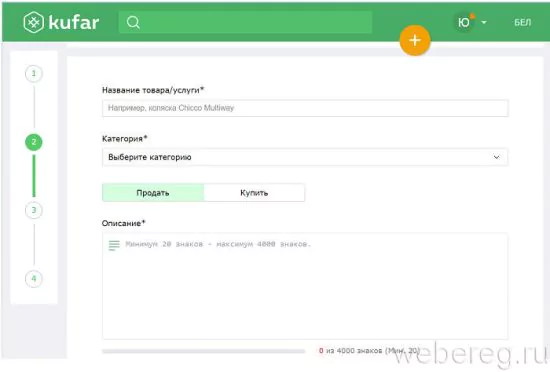
Task: Click the search magnifier icon
Action: (133, 22)
